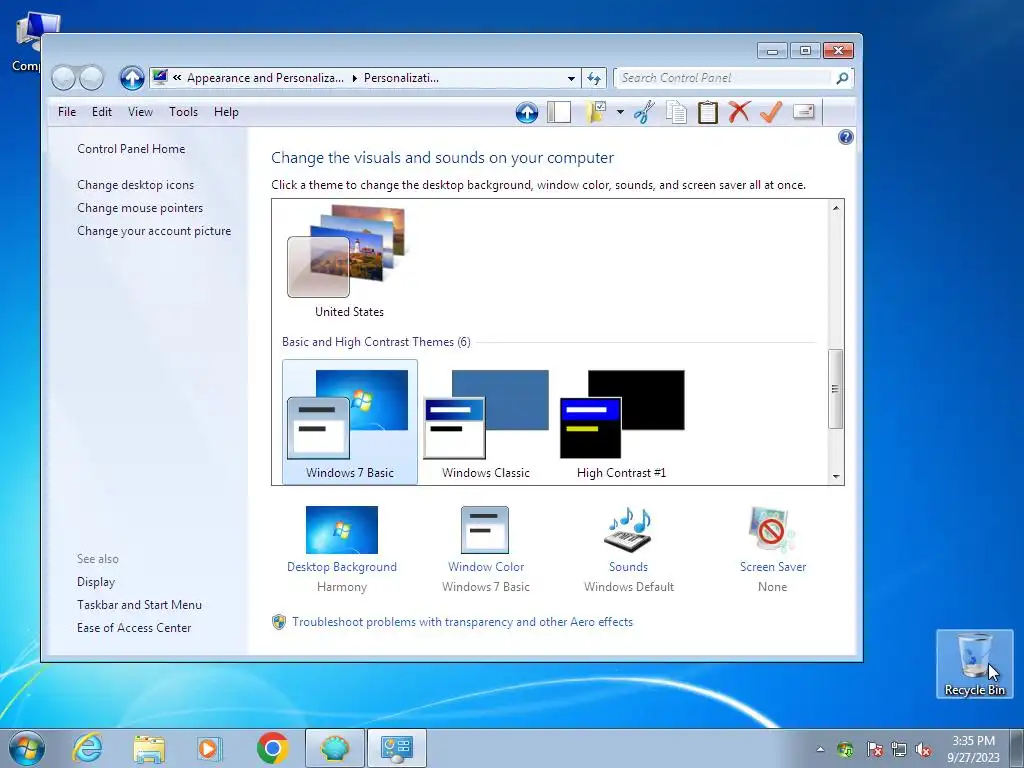
Task: Click the muted volume tray icon
Action: (923, 749)
